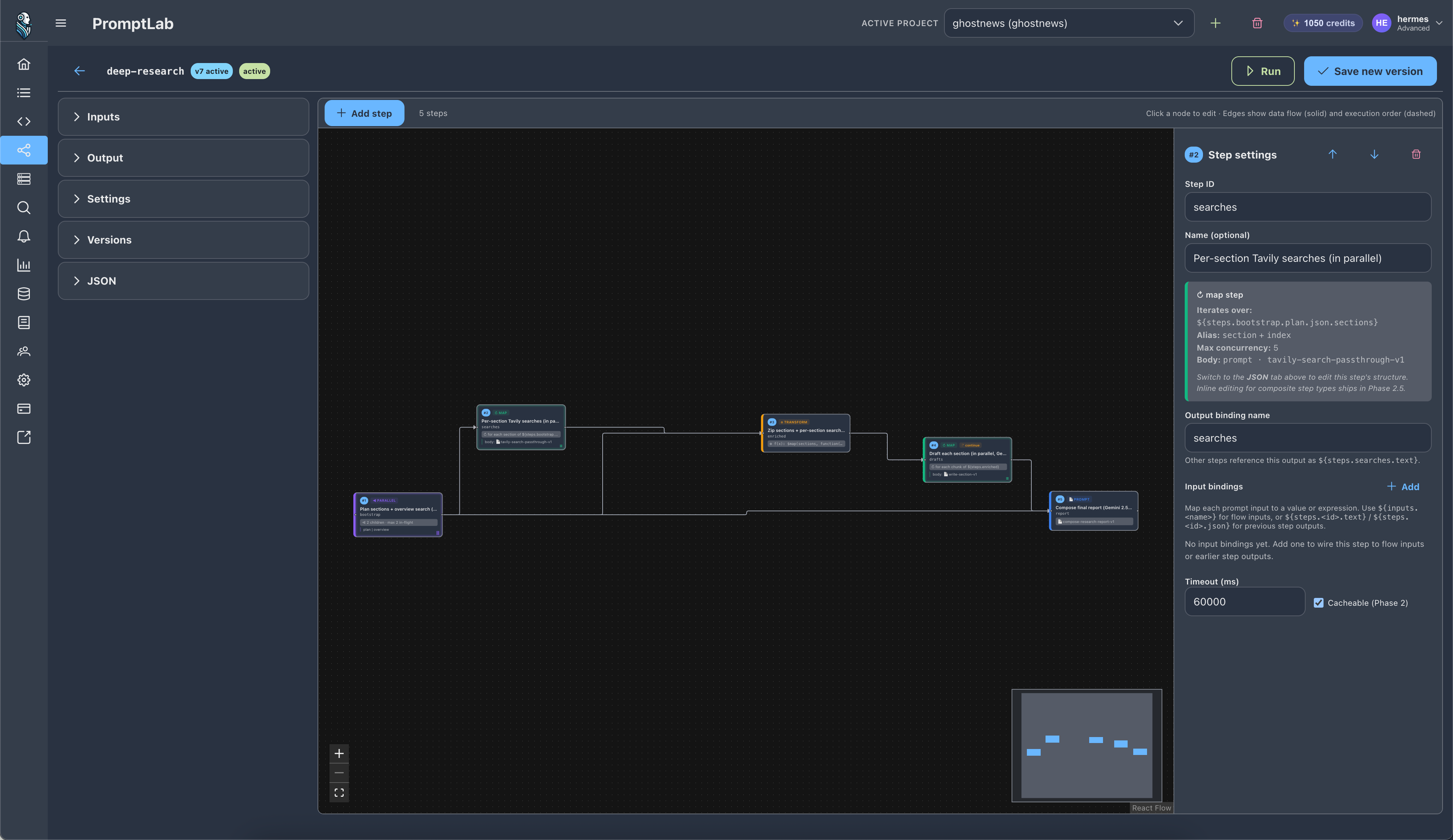The width and height of the screenshot is (1453, 840).
Task: Click the PromptLab logo icon
Action: (24, 25)
